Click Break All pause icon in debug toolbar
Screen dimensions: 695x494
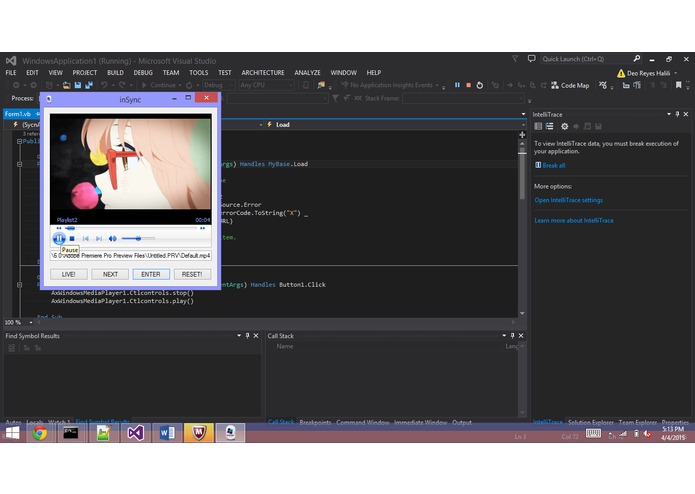pyautogui.click(x=457, y=85)
